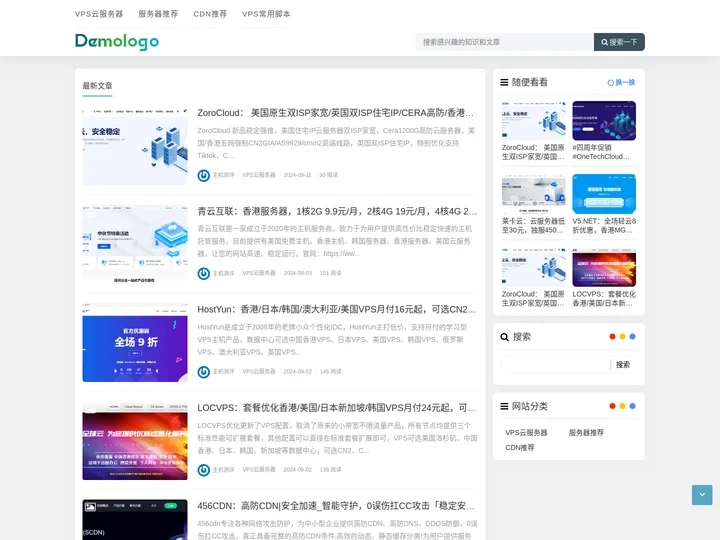Open the 456CDN 高防CDN article title

pos(336,506)
